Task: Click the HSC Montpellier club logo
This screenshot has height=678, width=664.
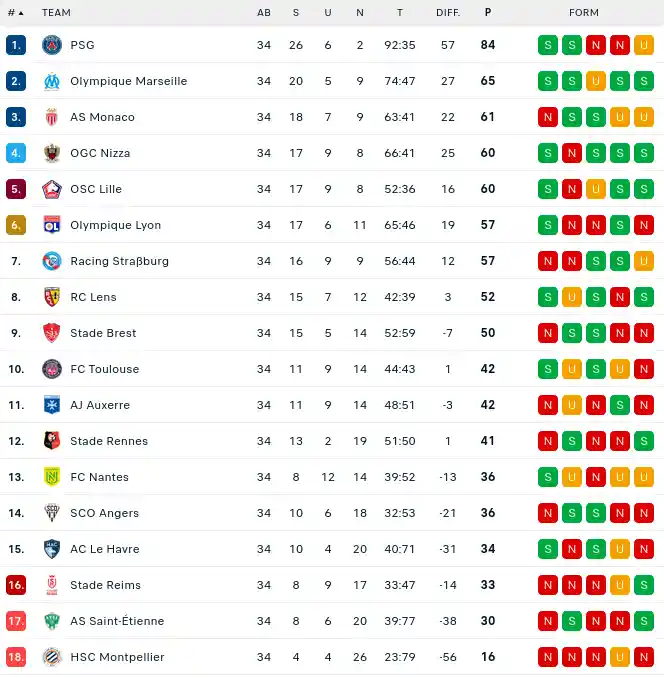Action: (x=52, y=657)
